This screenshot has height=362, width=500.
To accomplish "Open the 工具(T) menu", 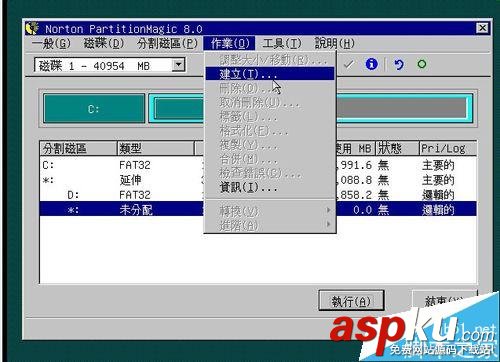I will pos(282,43).
